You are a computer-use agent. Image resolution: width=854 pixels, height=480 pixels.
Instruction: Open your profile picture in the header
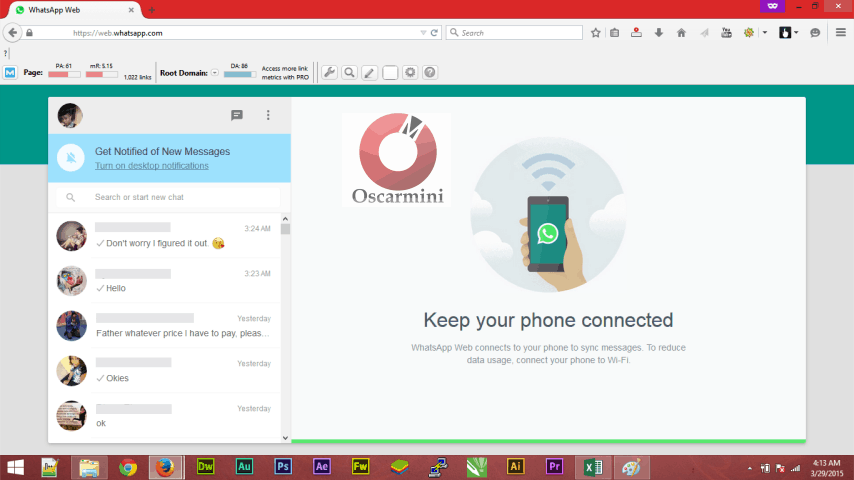(x=70, y=115)
